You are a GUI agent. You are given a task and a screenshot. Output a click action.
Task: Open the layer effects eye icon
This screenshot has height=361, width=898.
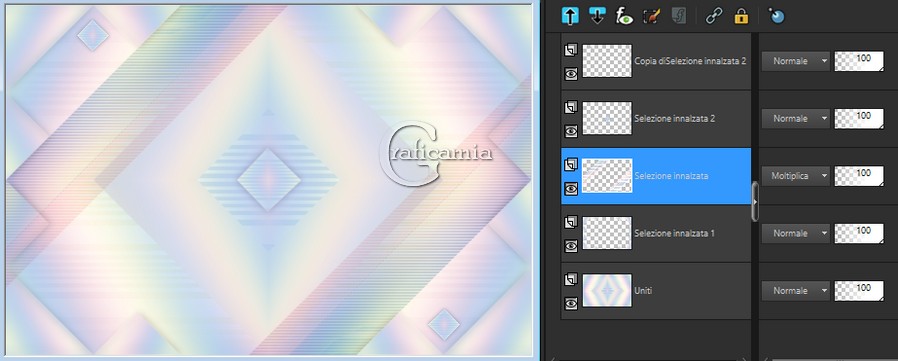point(624,16)
